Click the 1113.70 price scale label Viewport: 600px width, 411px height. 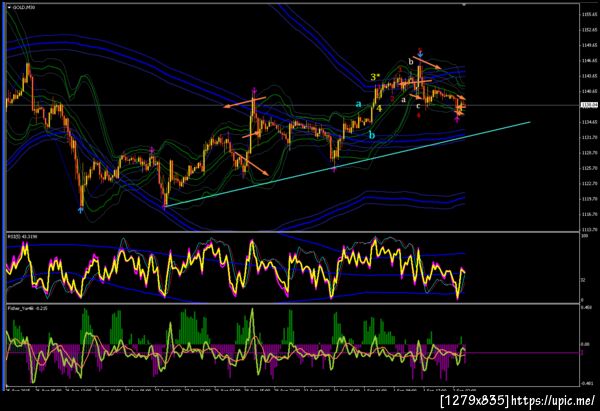point(590,230)
